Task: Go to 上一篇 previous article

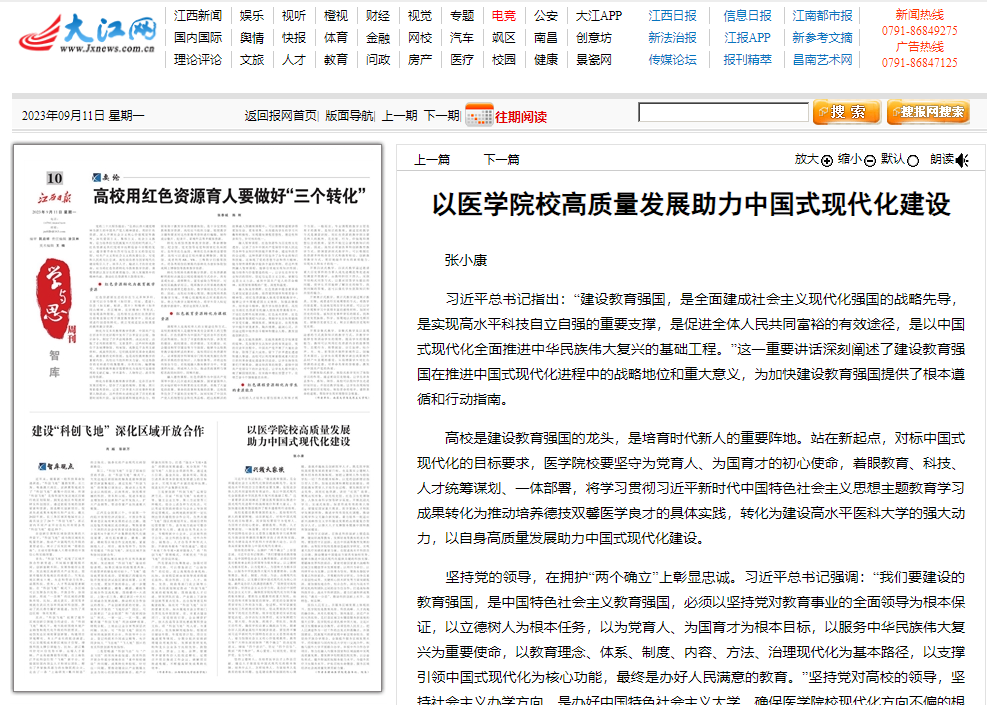Action: coord(432,160)
